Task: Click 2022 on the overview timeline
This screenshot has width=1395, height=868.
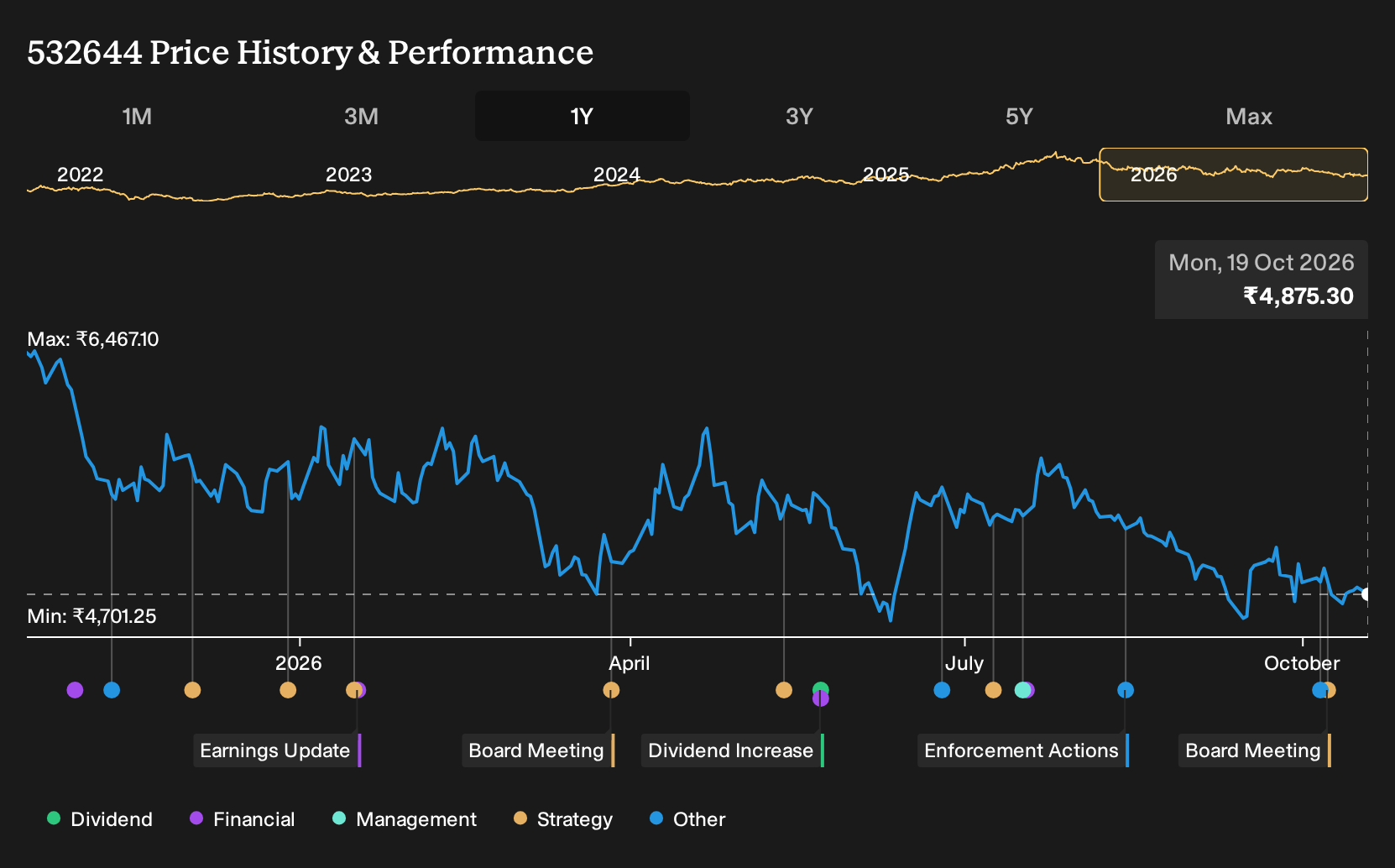Action: tap(80, 175)
